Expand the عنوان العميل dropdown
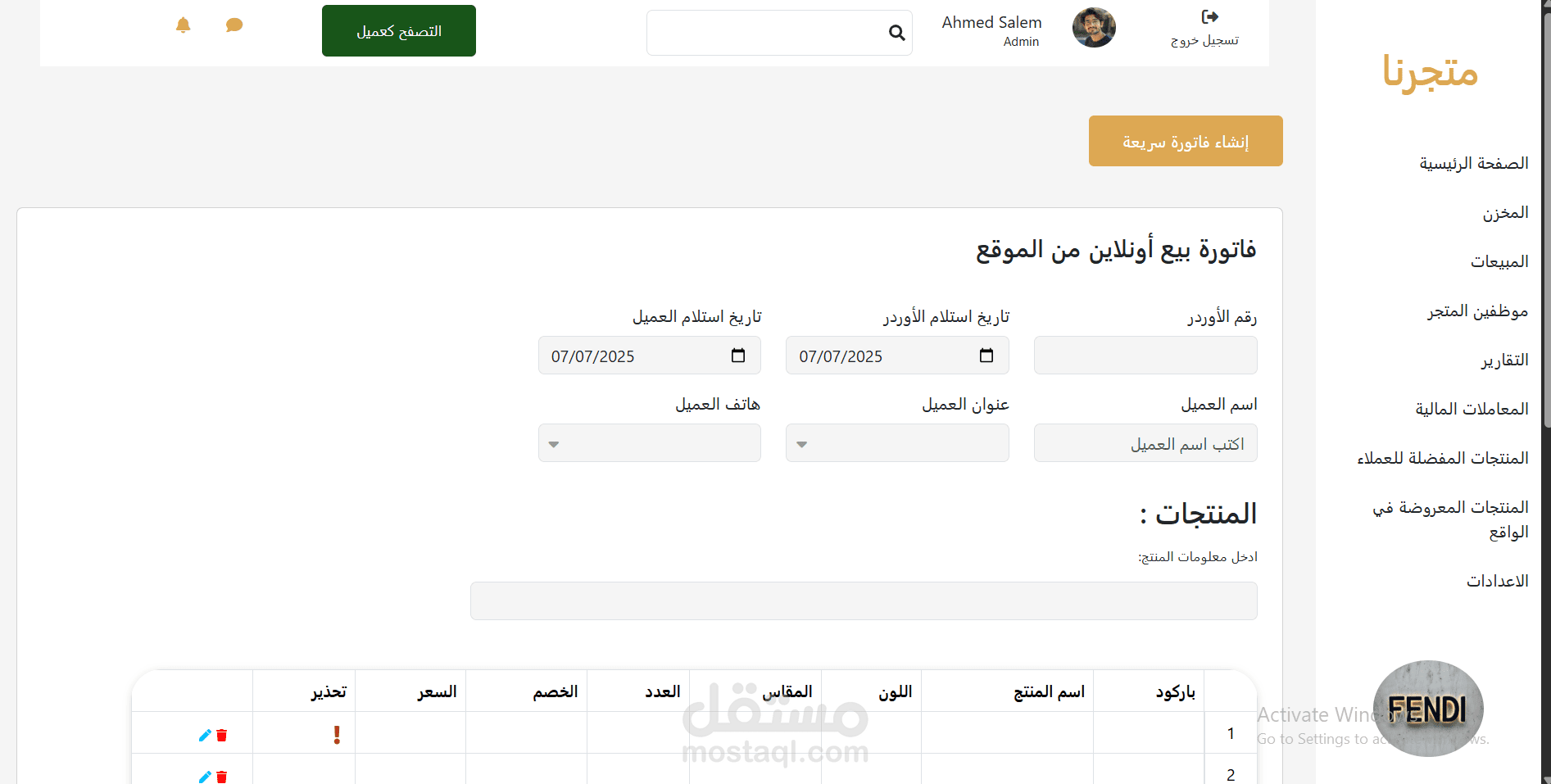This screenshot has height=784, width=1551. click(897, 443)
